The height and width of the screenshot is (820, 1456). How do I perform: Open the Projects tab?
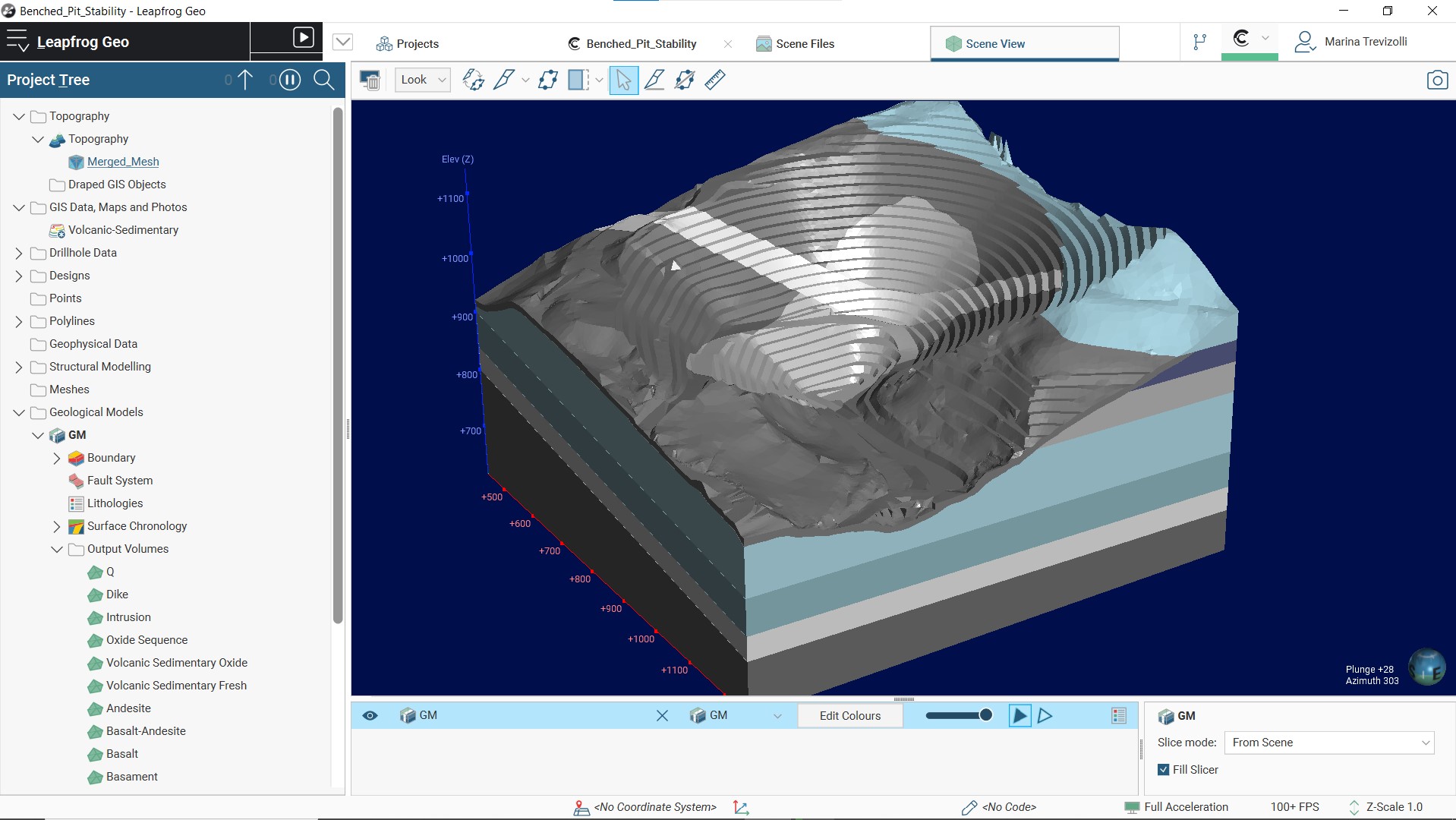[x=417, y=44]
